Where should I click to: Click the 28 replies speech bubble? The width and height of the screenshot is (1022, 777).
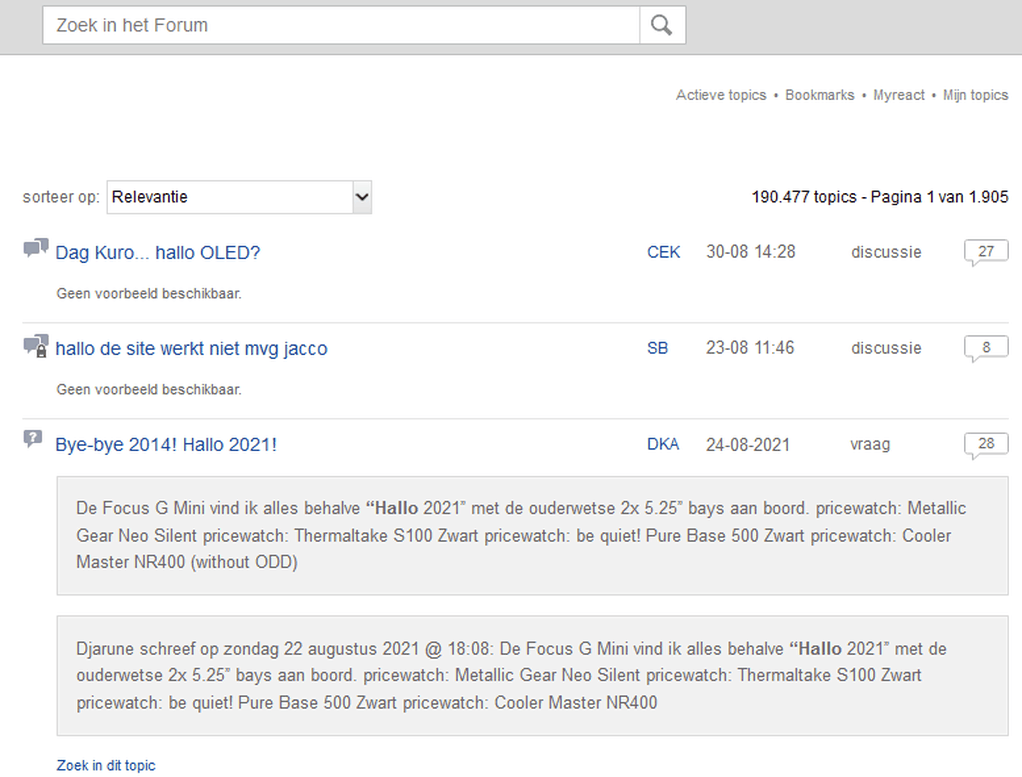[986, 444]
